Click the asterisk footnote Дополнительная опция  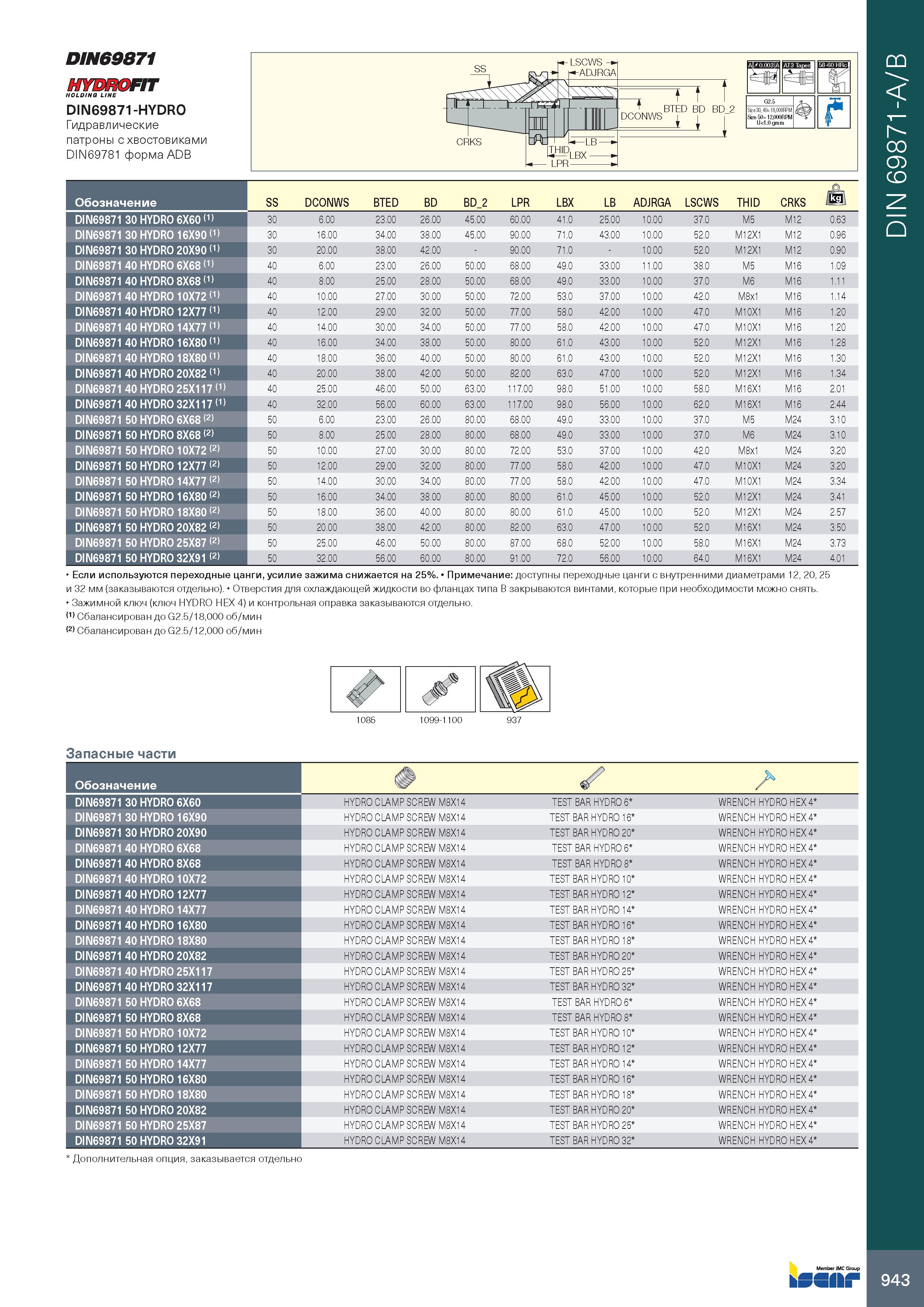tap(184, 1158)
